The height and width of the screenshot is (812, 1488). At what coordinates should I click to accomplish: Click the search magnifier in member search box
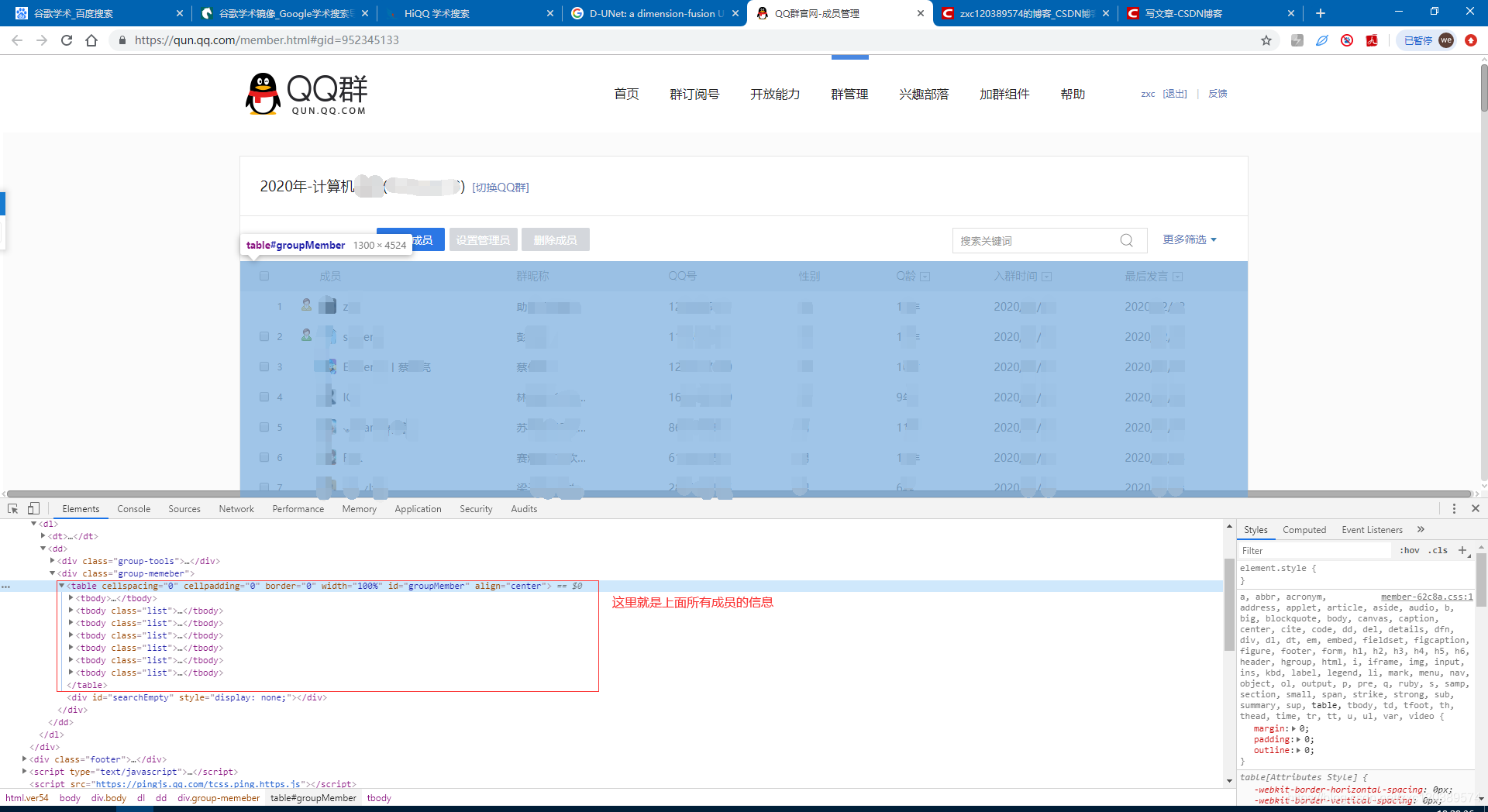[1126, 241]
